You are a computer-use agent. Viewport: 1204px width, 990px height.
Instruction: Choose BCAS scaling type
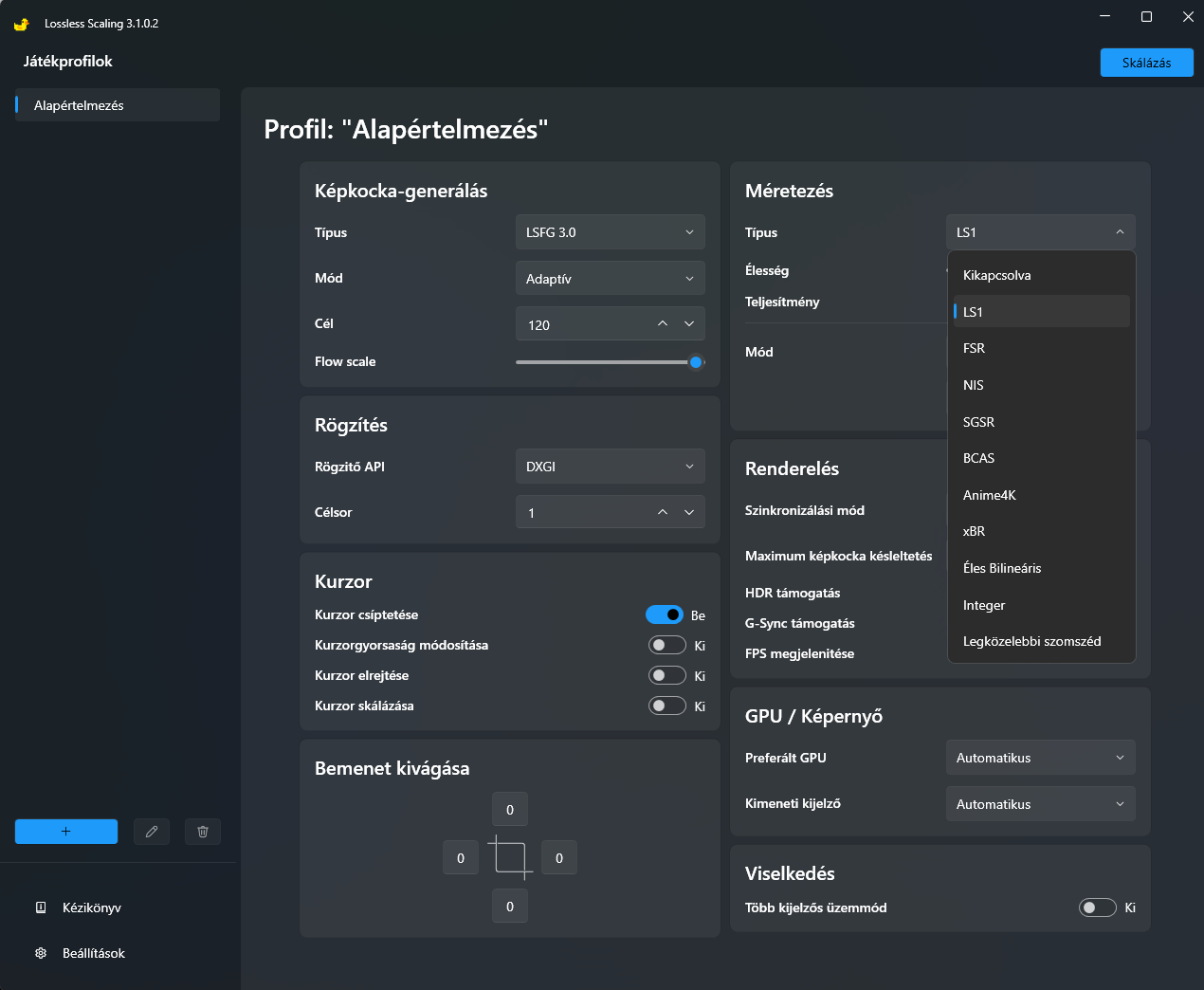[1042, 458]
